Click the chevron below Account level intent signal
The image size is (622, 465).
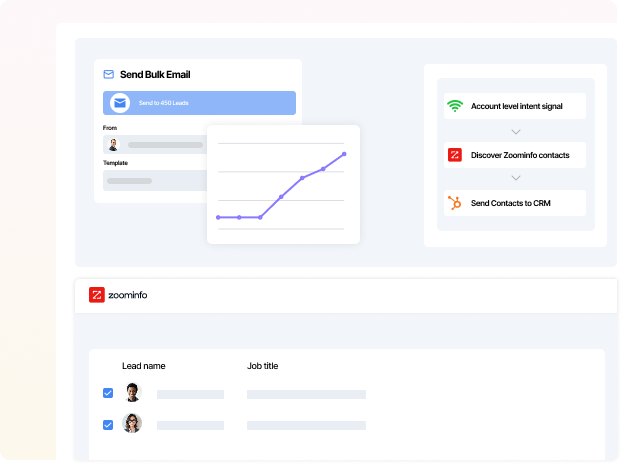[515, 131]
